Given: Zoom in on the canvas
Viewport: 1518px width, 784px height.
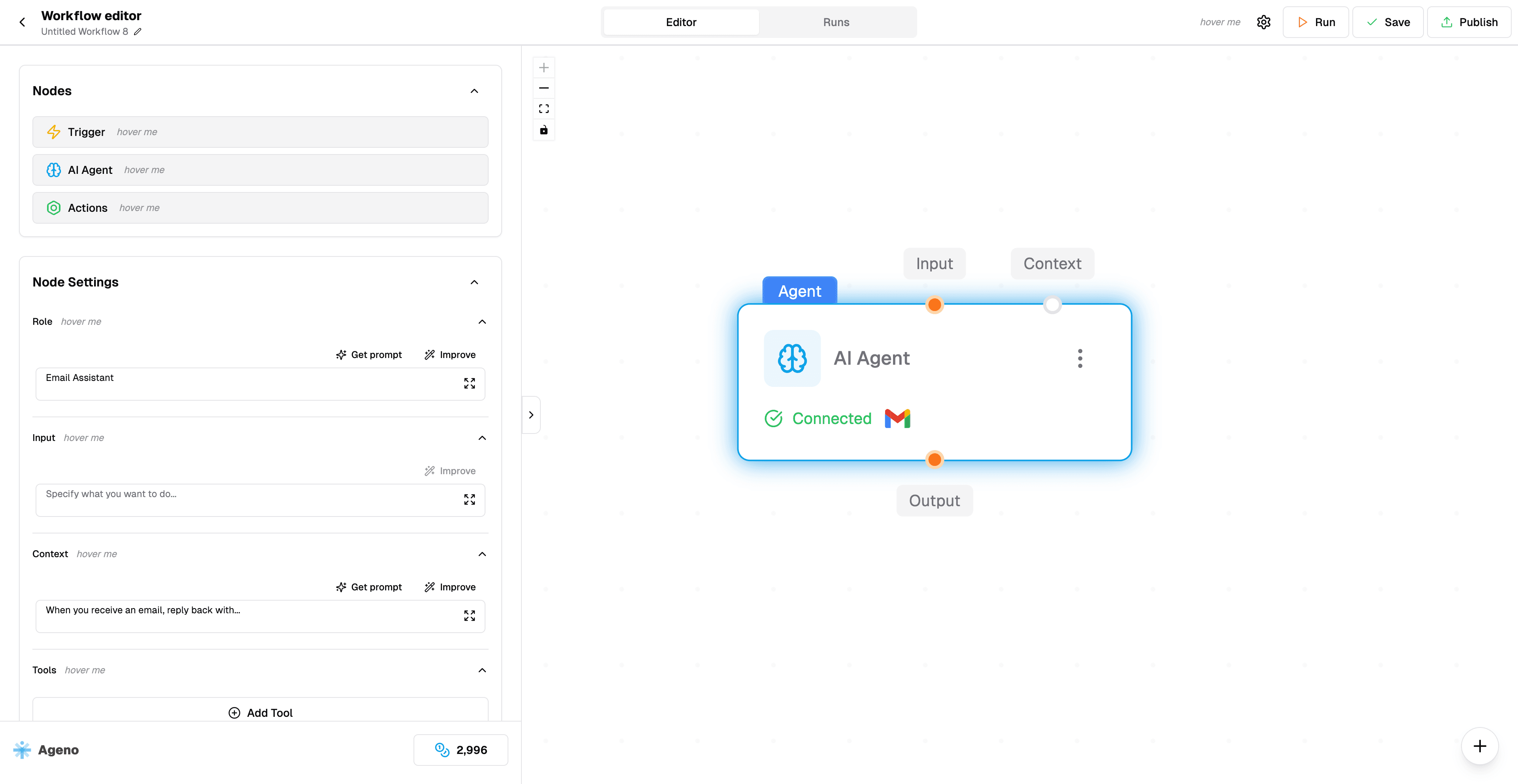Looking at the screenshot, I should 544,67.
